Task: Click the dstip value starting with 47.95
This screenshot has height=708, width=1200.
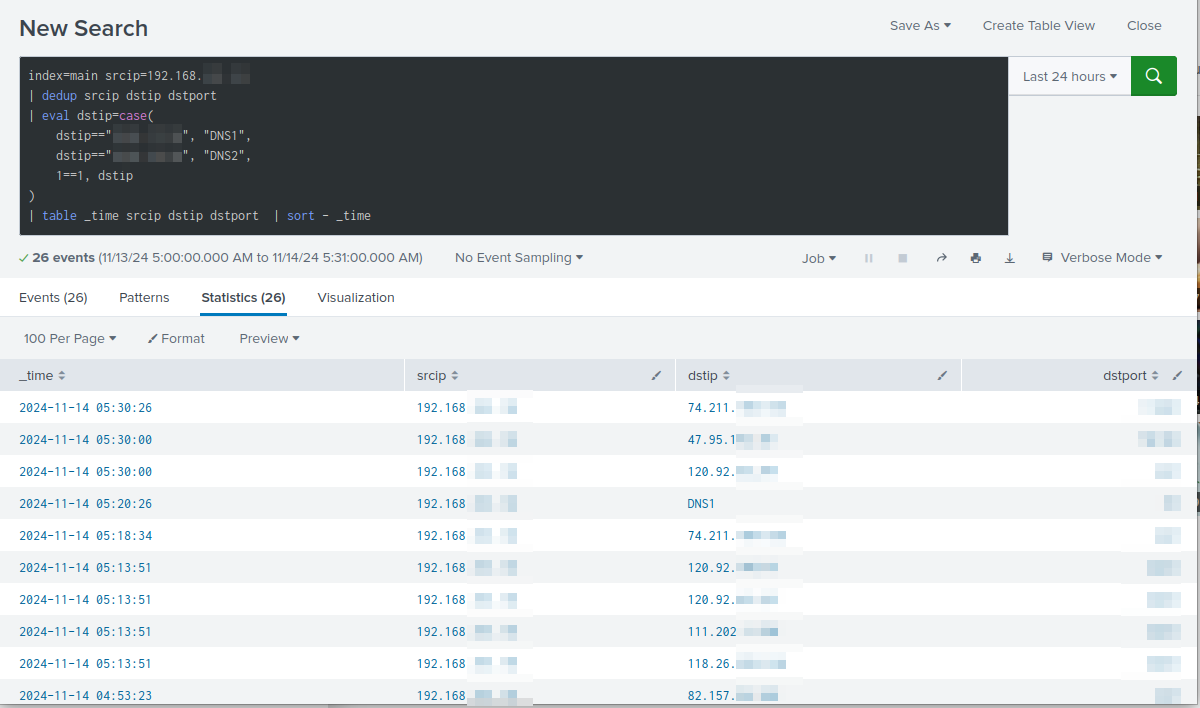Action: tap(732, 440)
